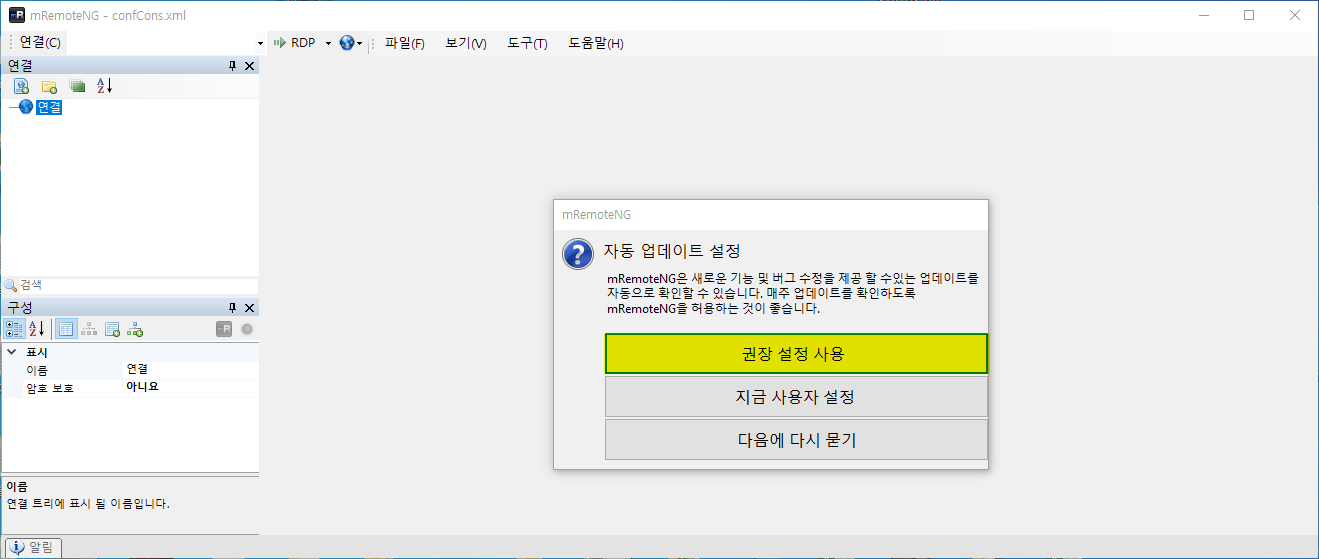The image size is (1319, 559).
Task: Pin the 구성 panel
Action: (233, 307)
